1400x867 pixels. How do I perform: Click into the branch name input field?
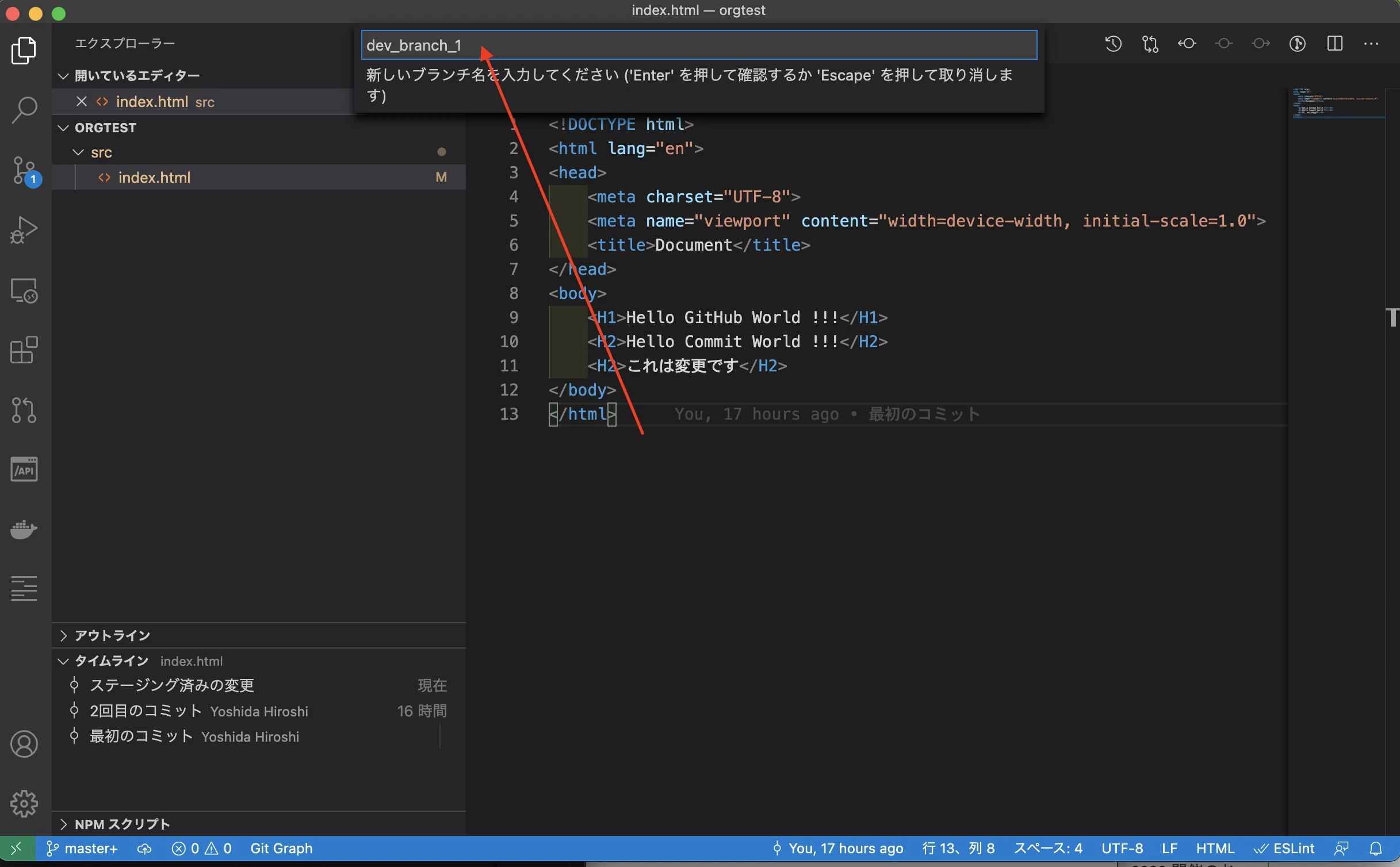pos(699,45)
